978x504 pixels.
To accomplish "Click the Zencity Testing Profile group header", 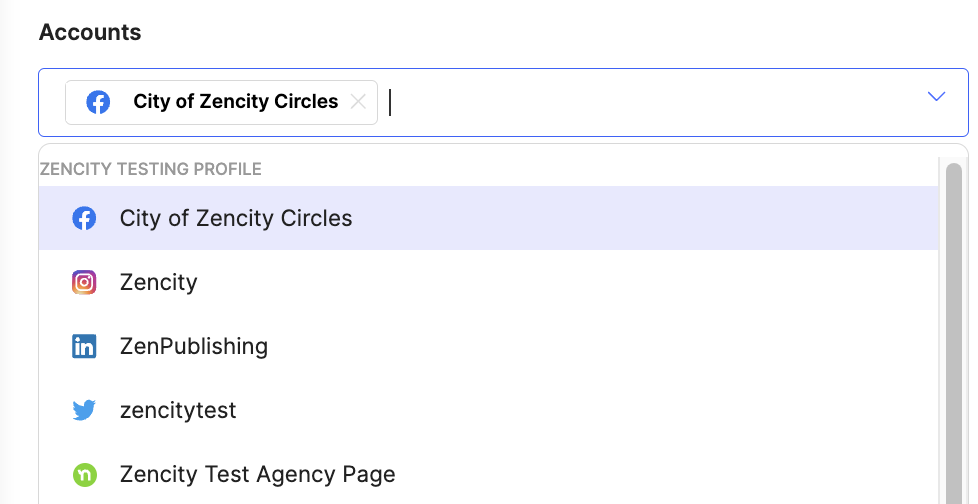I will pyautogui.click(x=150, y=169).
